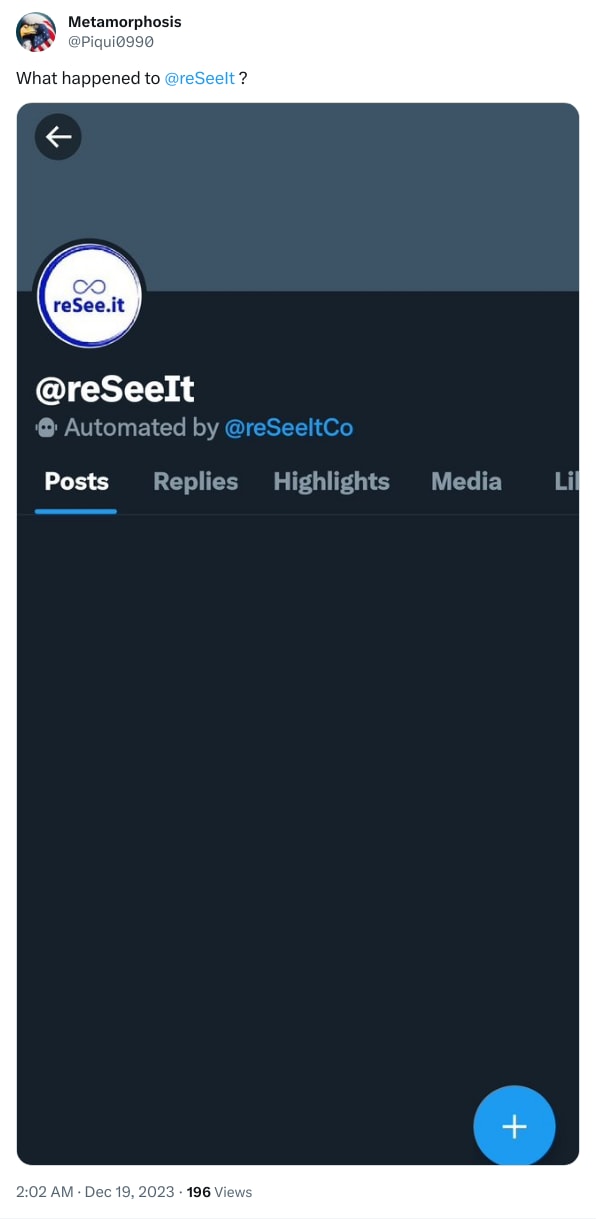Switch to the Replies tab

coord(195,482)
